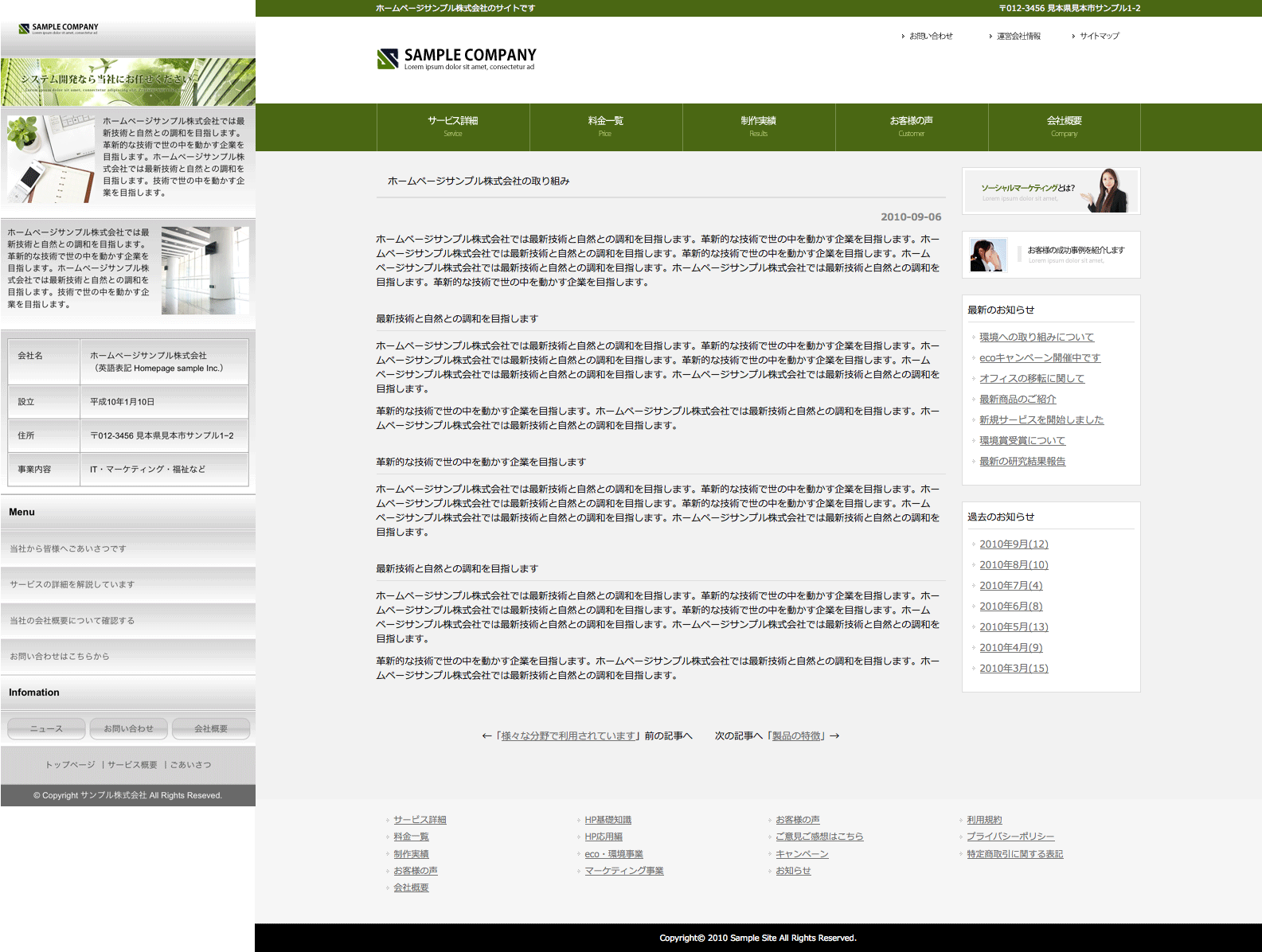
Task: Open the 料金一覧 navigation tab
Action: [605, 127]
